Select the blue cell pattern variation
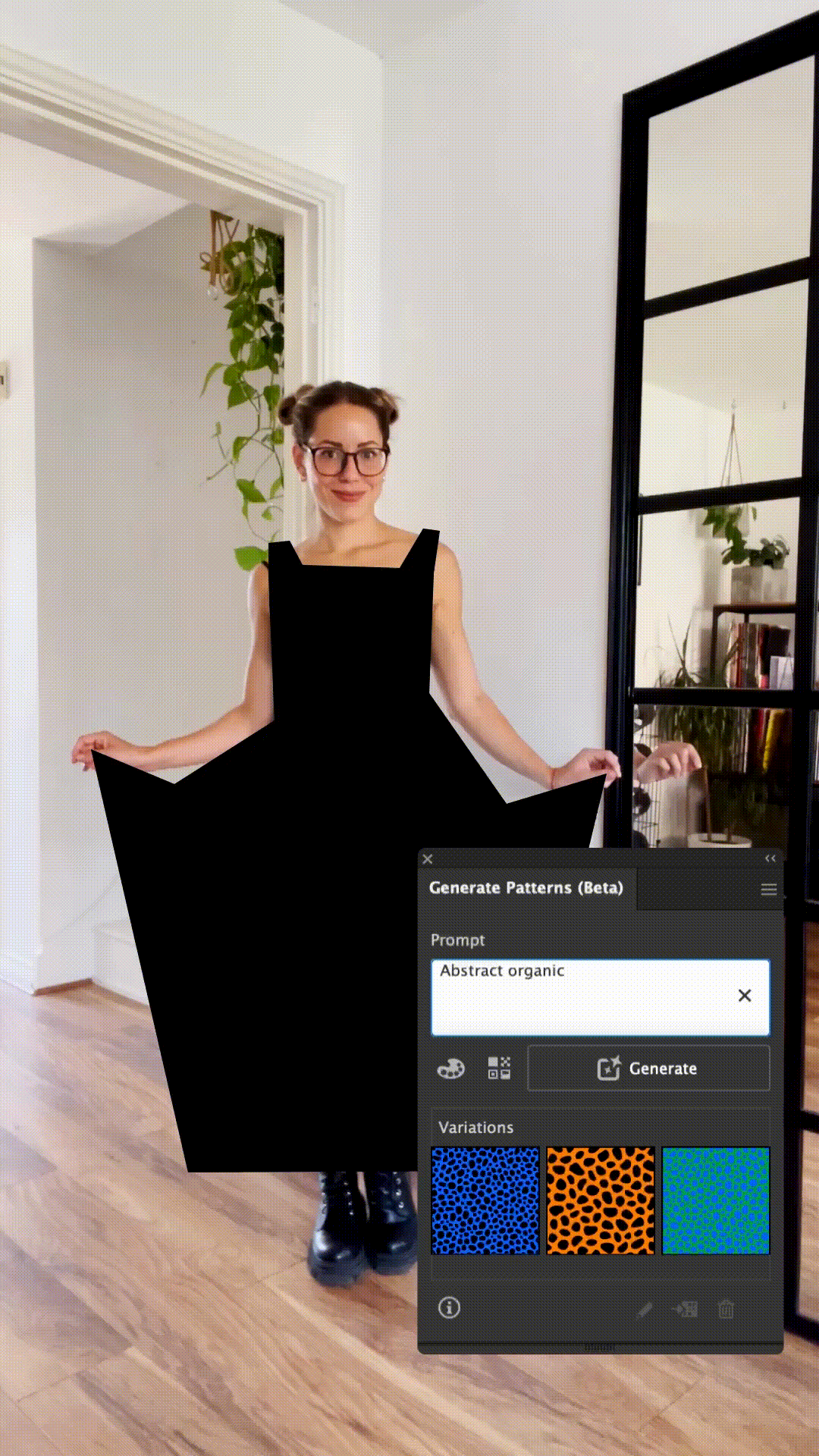 [x=485, y=1200]
